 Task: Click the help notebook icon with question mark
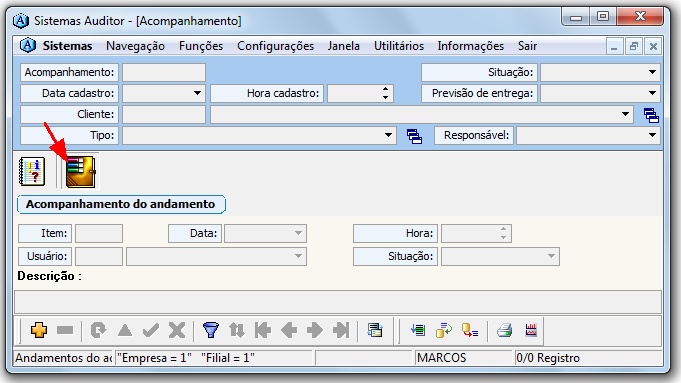32,171
